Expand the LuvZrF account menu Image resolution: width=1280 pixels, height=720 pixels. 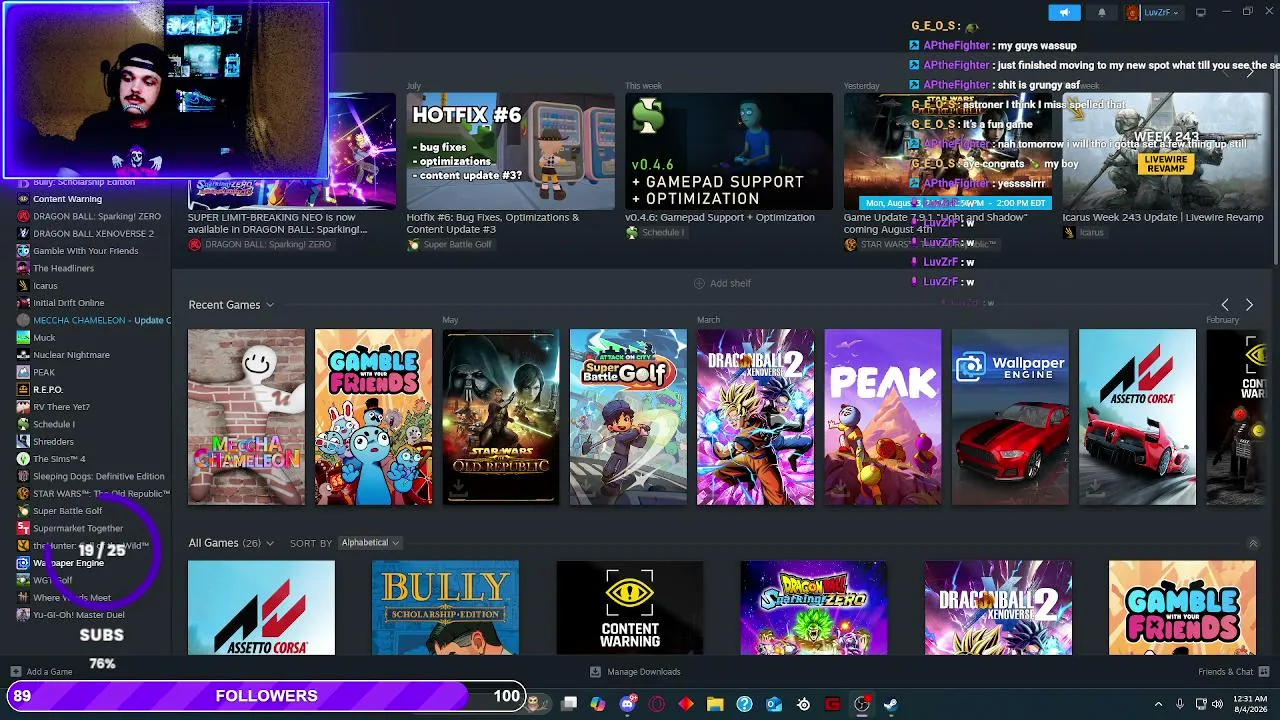1154,12
